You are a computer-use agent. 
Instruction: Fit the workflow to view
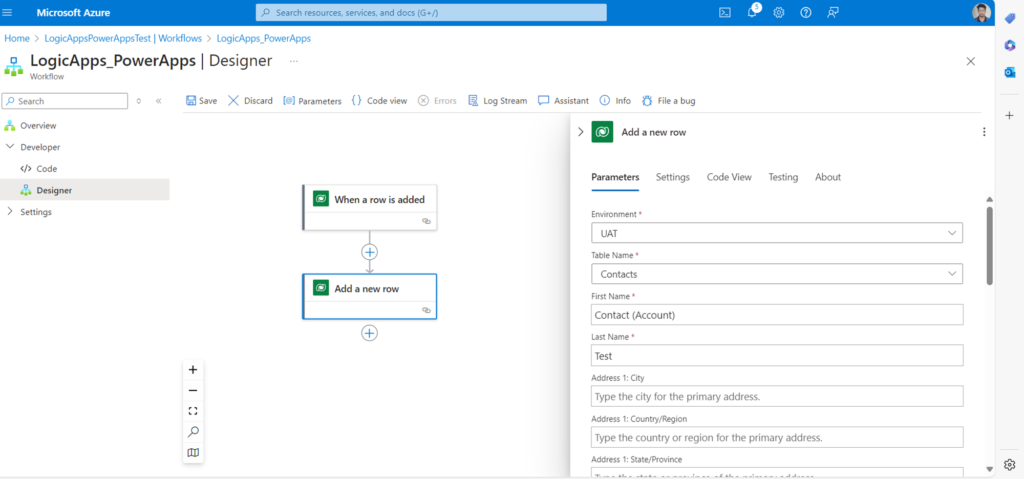point(193,411)
